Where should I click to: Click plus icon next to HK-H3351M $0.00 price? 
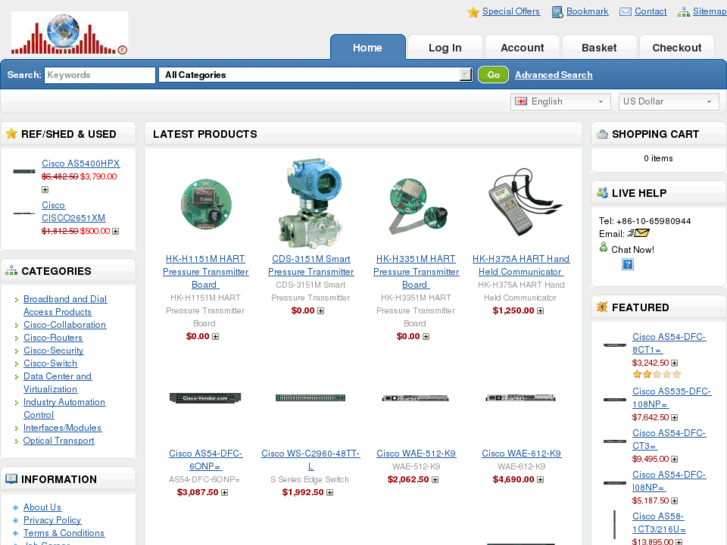coord(426,336)
